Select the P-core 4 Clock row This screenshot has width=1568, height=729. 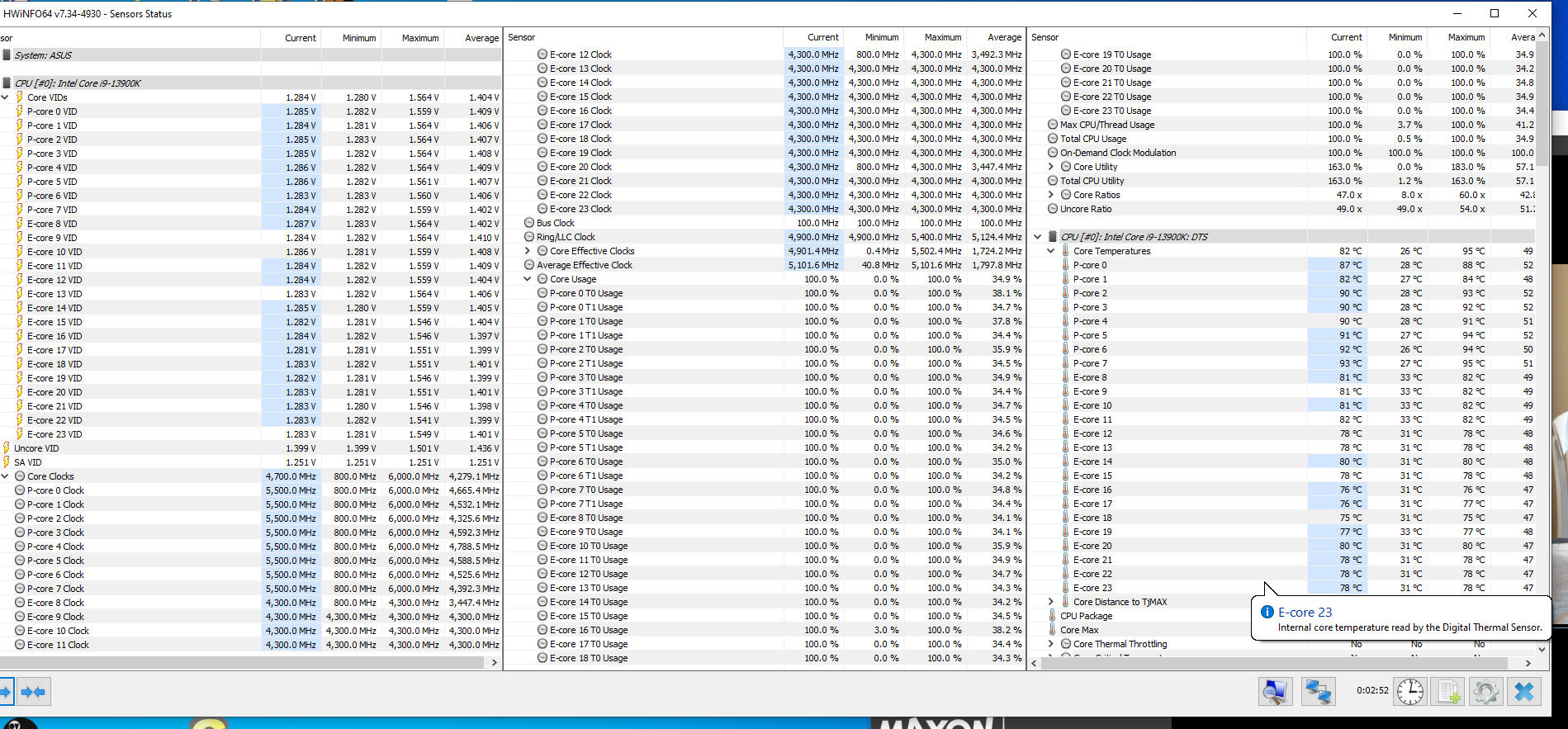coord(251,547)
